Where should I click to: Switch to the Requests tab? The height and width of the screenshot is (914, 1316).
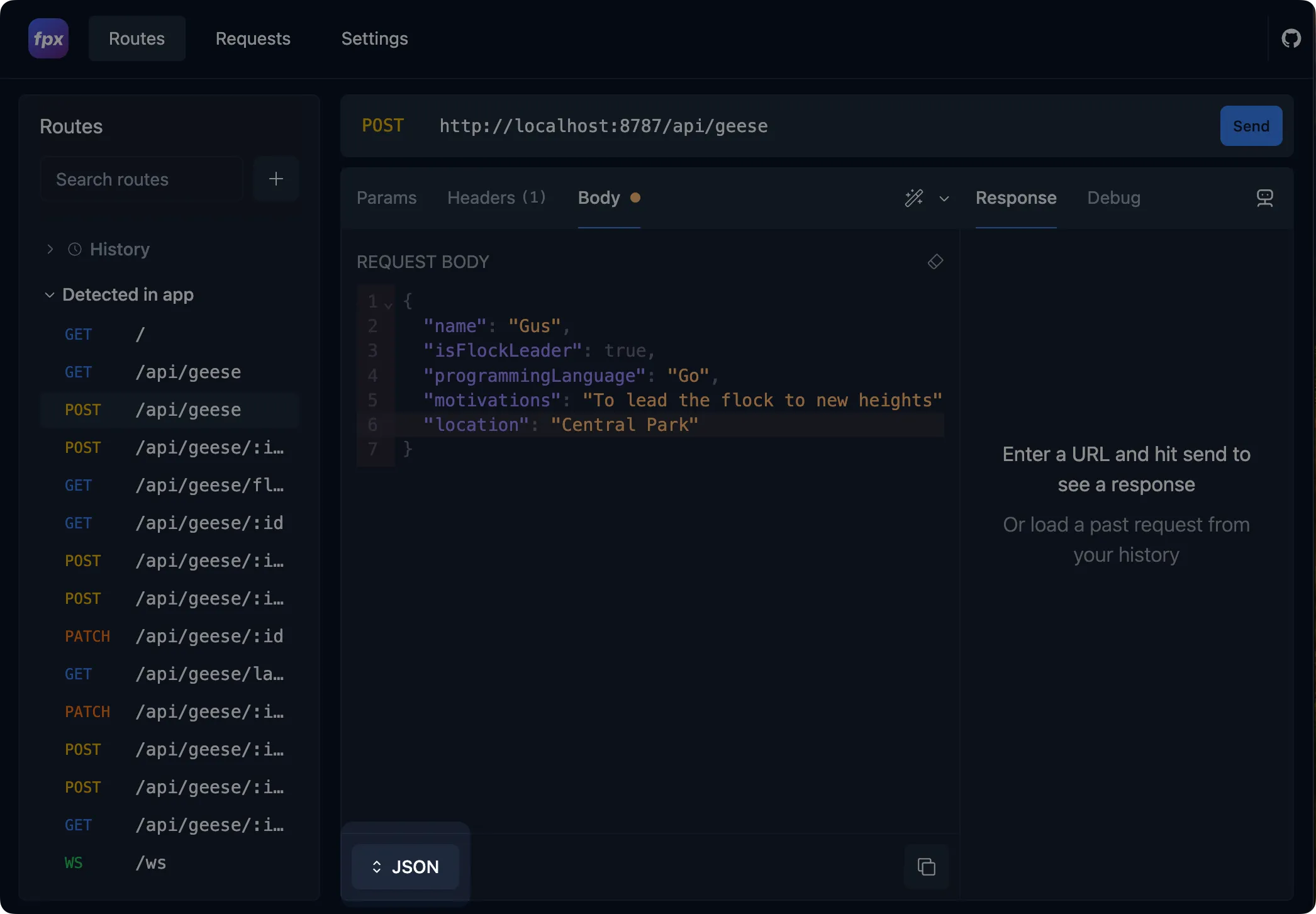tap(253, 38)
